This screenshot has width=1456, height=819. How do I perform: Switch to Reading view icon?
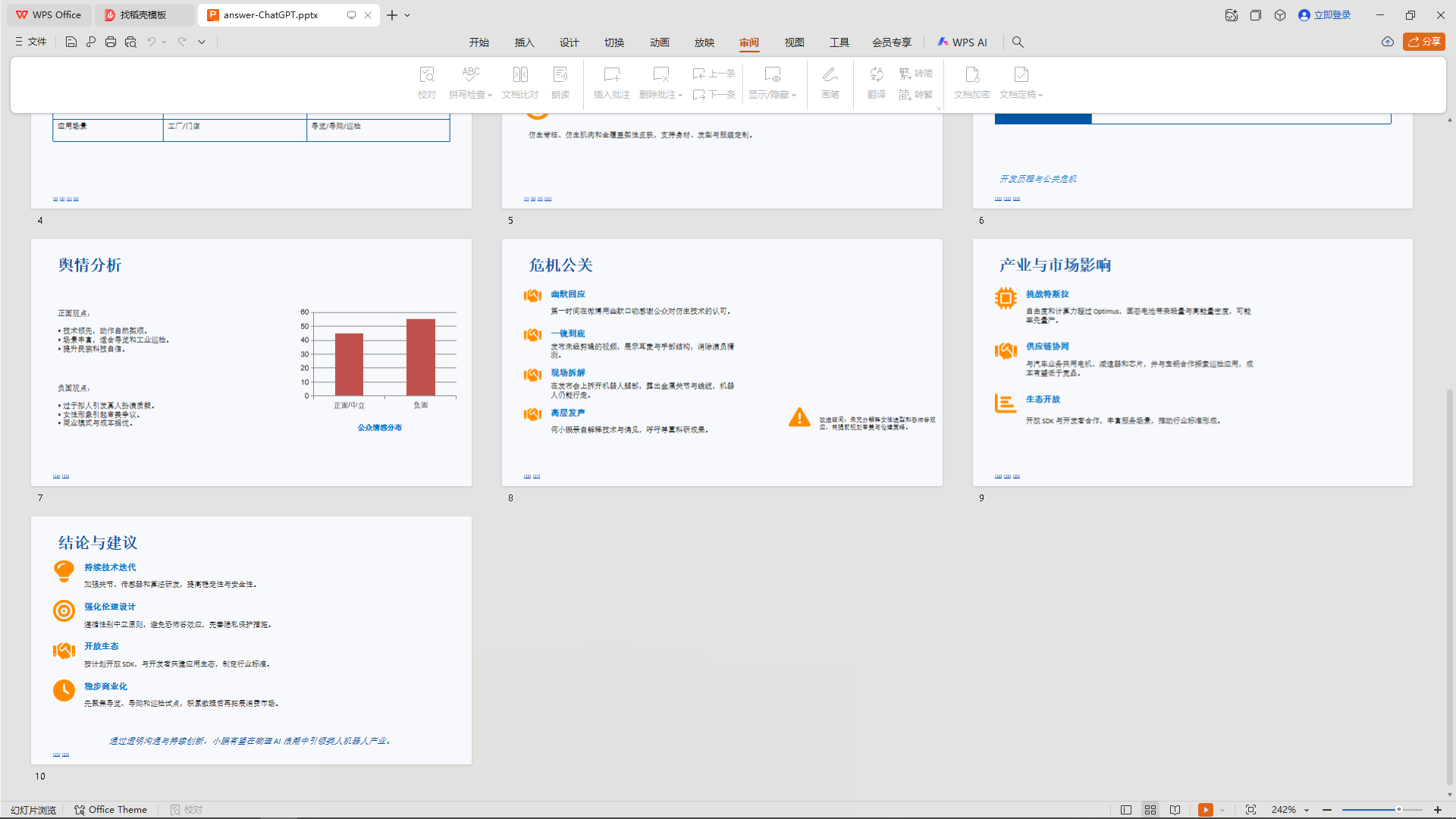tap(1175, 810)
